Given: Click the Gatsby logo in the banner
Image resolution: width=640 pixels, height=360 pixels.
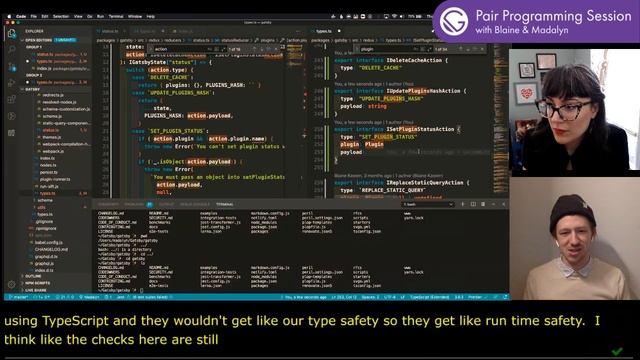Looking at the screenshot, I should 453,21.
